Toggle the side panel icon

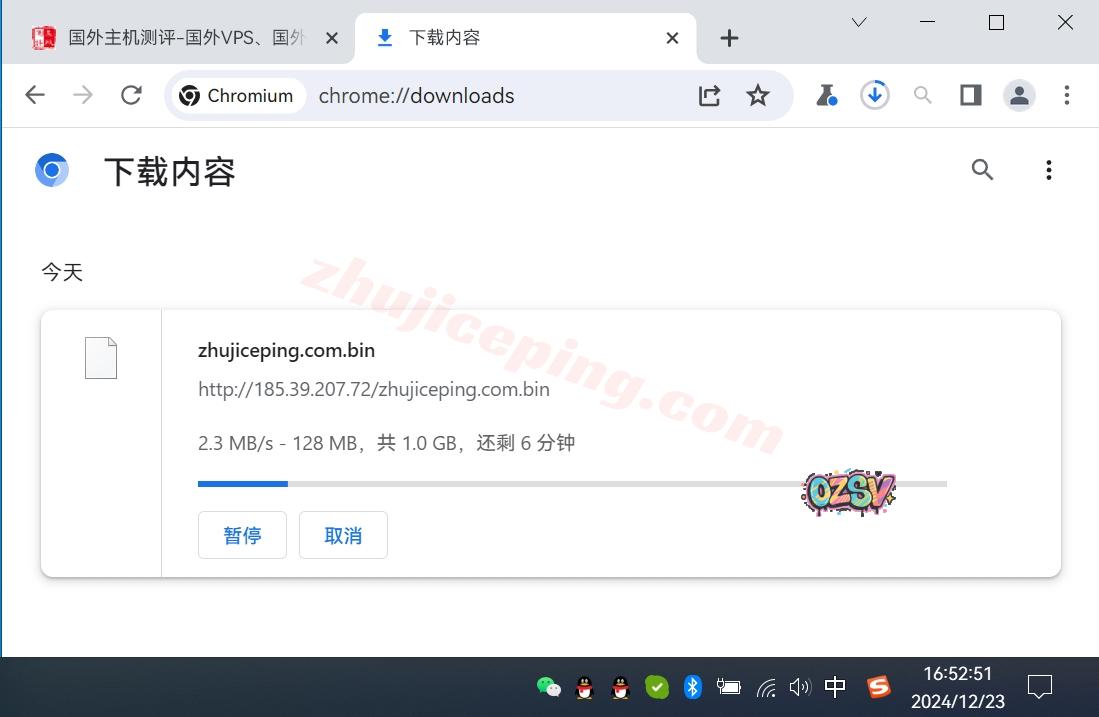(x=970, y=95)
